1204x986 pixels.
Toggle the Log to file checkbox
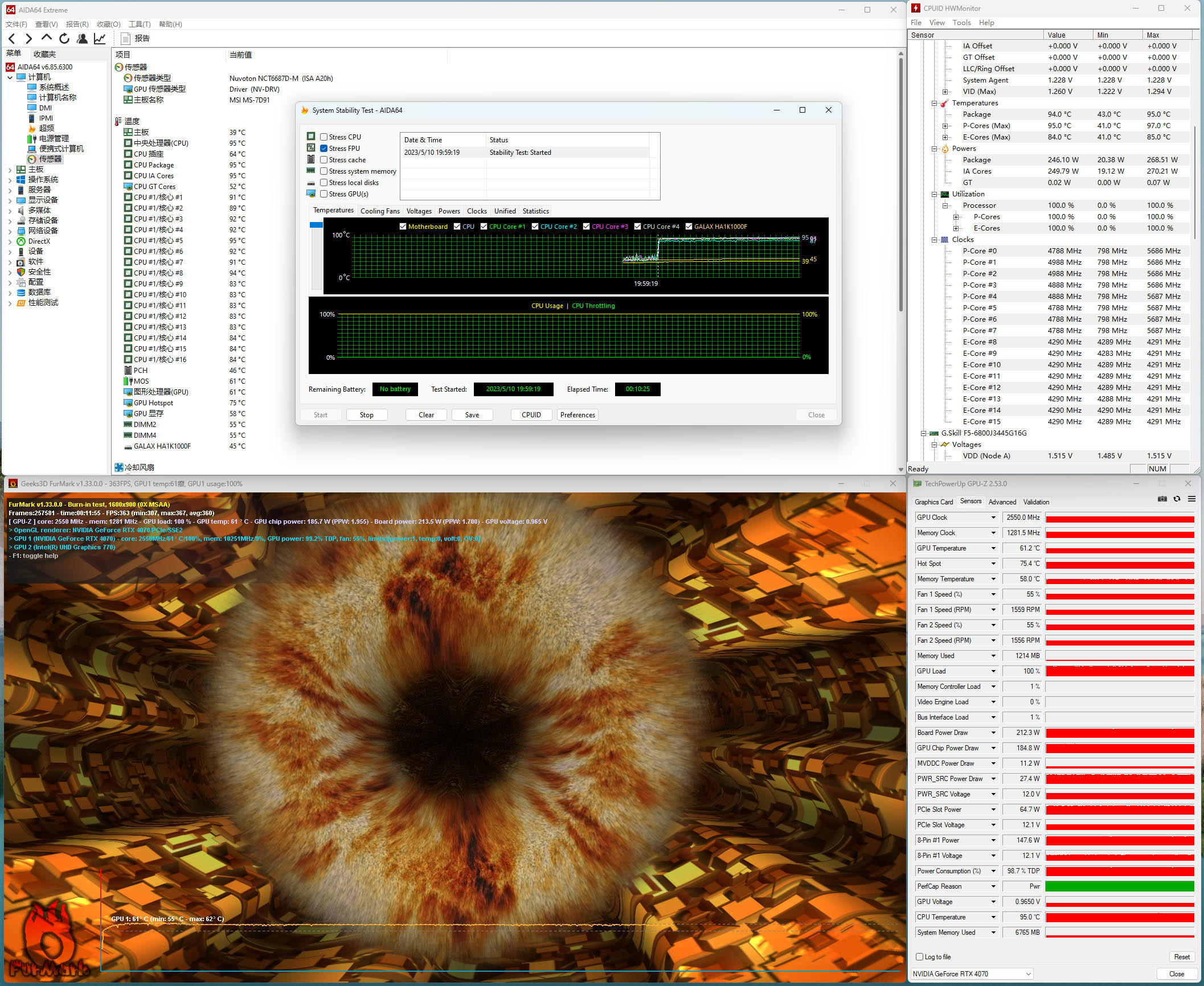click(x=919, y=957)
